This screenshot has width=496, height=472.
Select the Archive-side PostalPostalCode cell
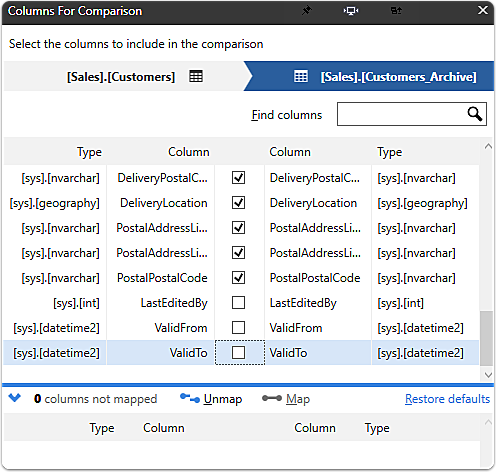tap(318, 278)
